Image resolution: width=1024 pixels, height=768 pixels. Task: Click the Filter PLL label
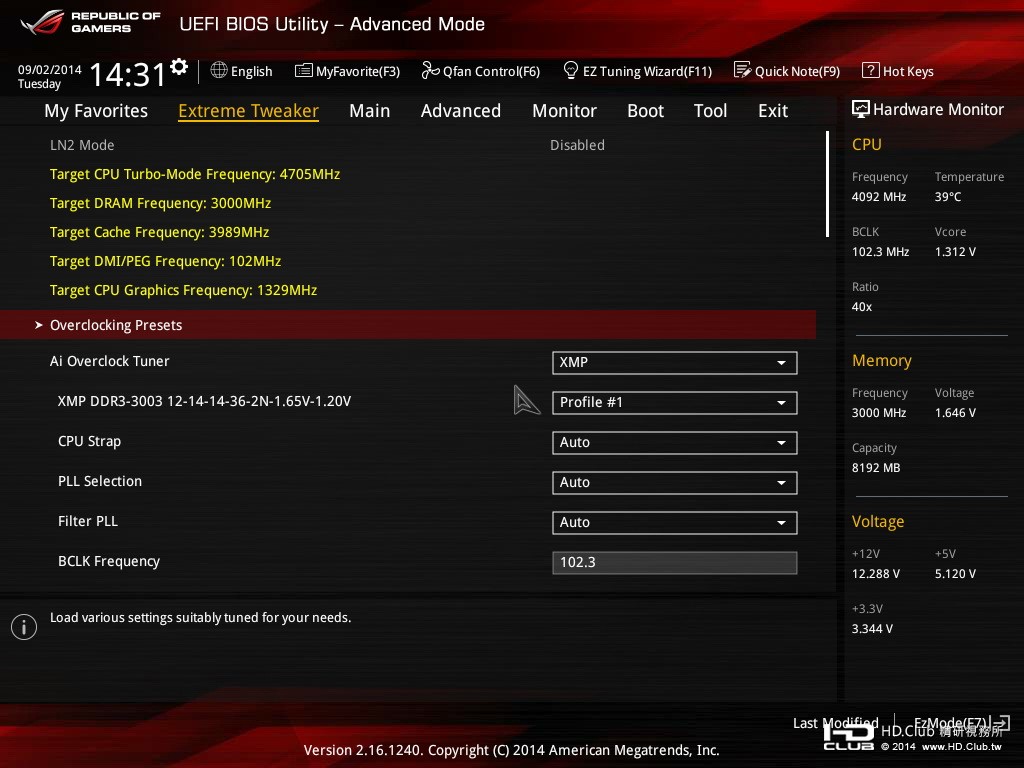88,521
